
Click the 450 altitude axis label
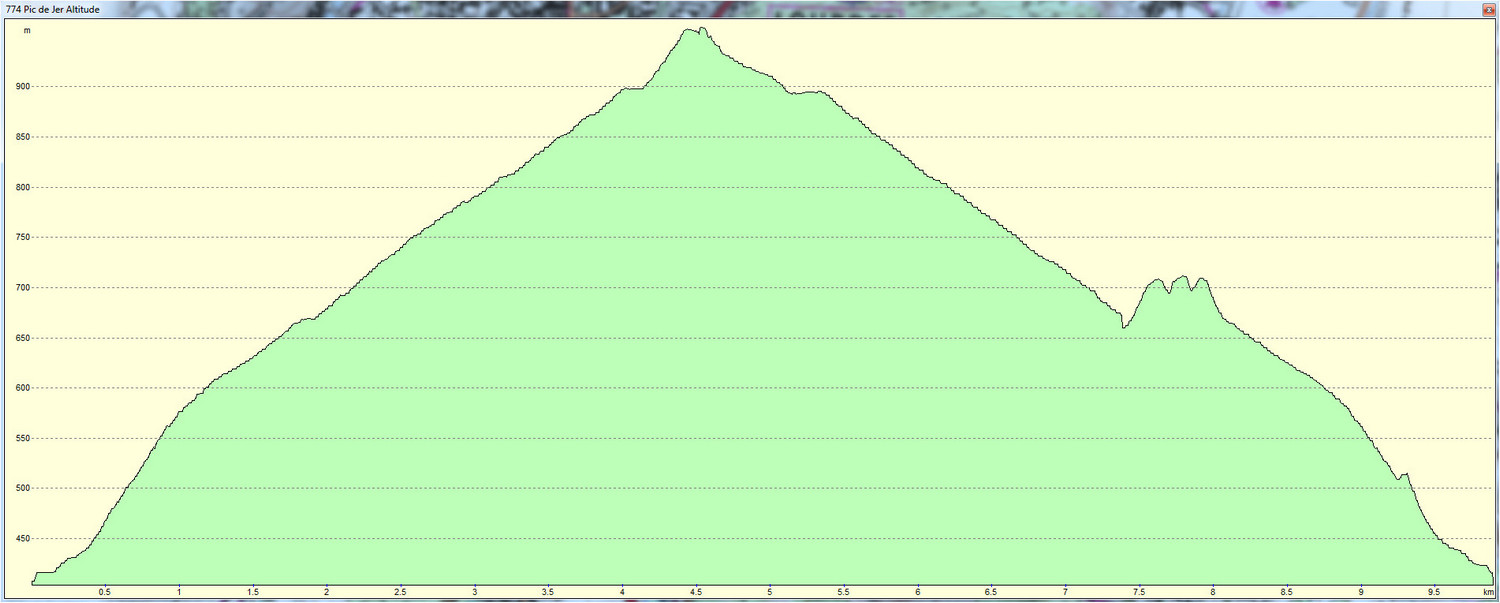[20, 539]
